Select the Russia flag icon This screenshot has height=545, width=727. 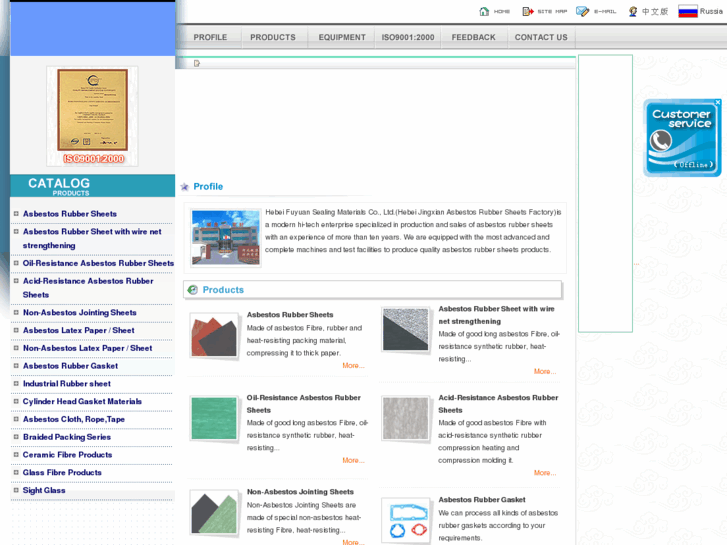(x=688, y=11)
